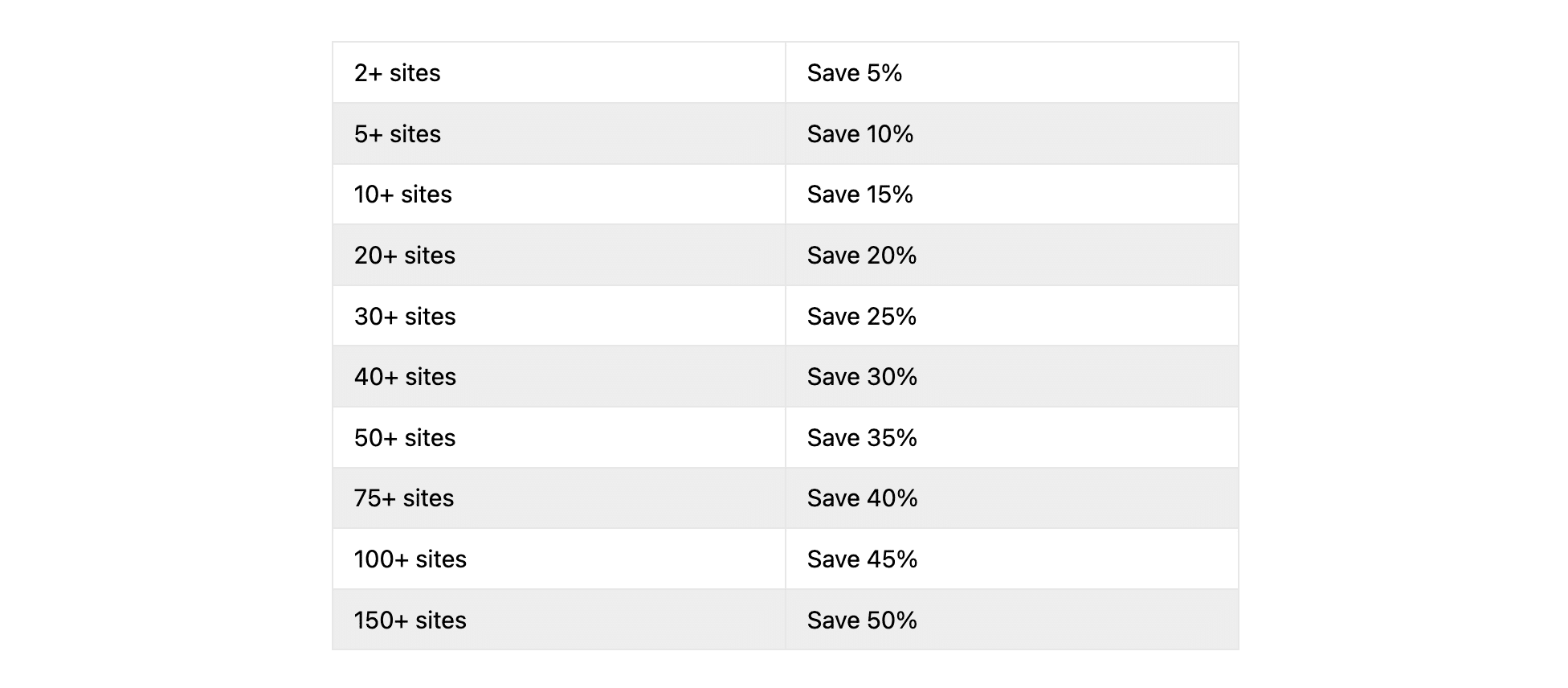Select the "Save 25%" discount cell
Viewport: 1568px width, 688px height.
(862, 317)
